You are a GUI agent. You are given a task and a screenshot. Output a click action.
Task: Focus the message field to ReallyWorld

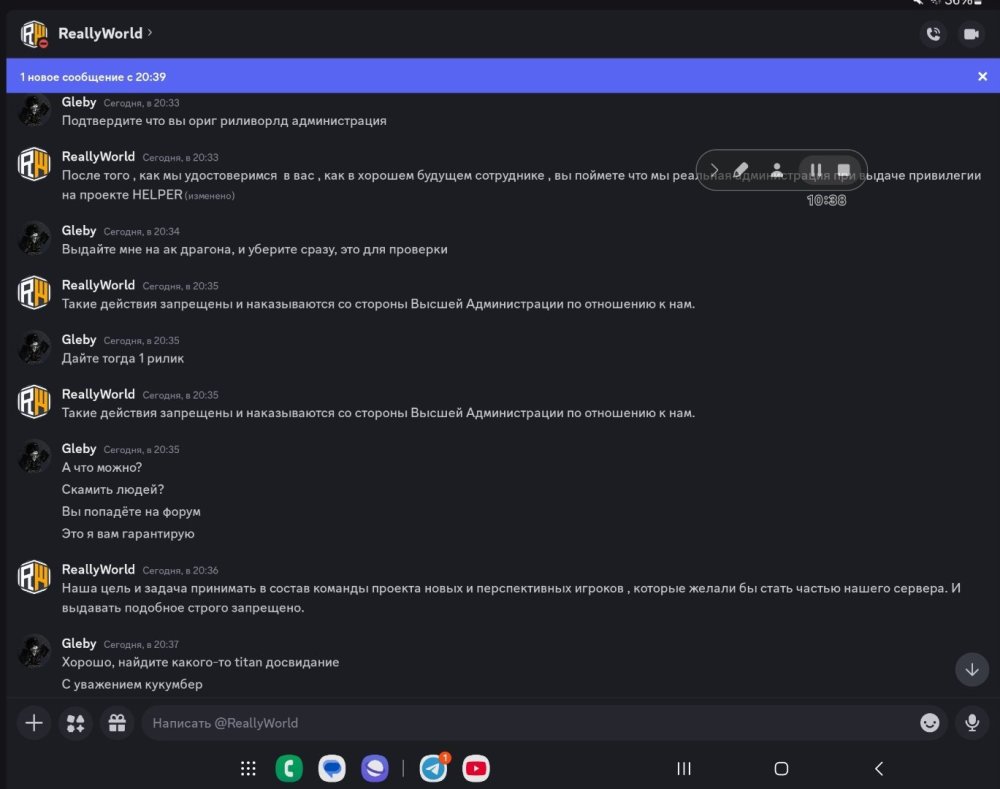coord(529,723)
